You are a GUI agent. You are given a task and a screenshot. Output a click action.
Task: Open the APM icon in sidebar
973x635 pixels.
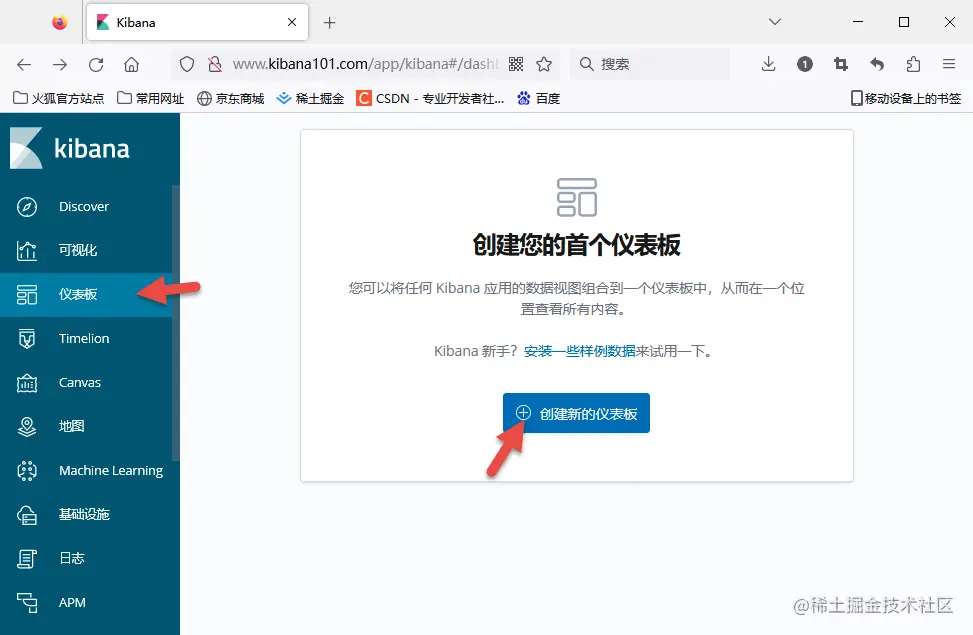coord(27,602)
